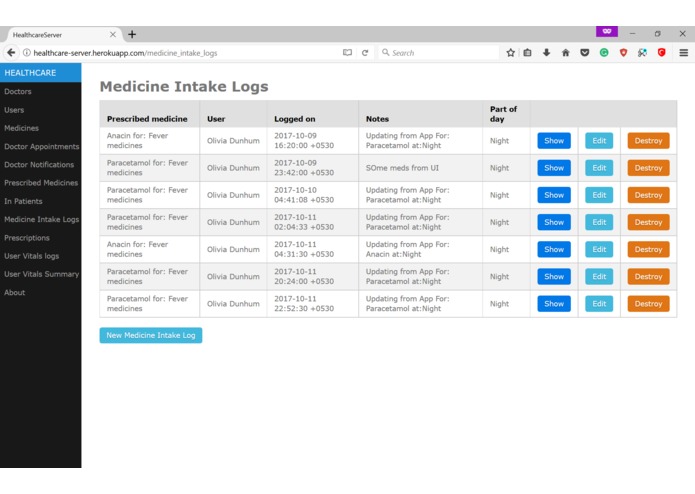
Task: Click the browser Search field
Action: [439, 53]
